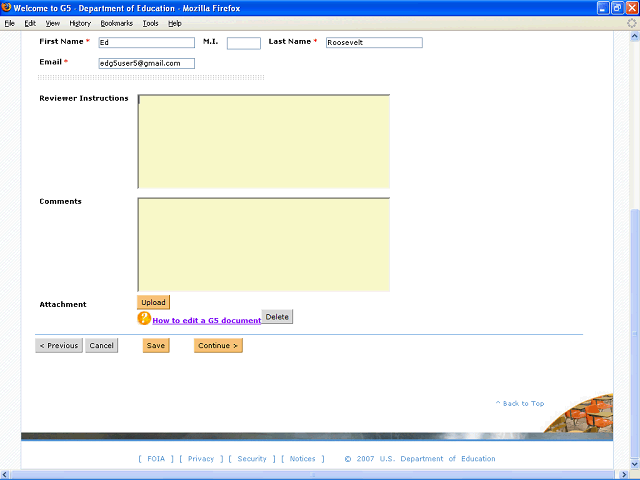Image resolution: width=640 pixels, height=480 pixels.
Task: Click the Firefox icon in title bar
Action: coord(6,7)
